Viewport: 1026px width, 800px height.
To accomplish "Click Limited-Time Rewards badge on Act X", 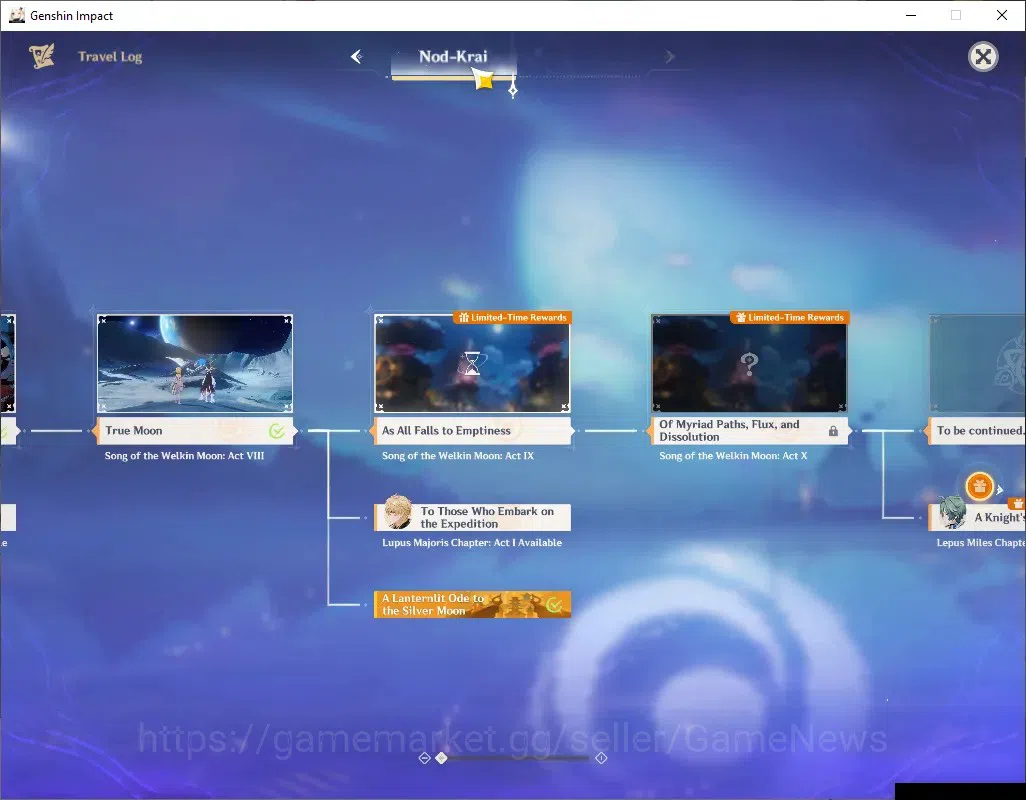I will tap(790, 317).
